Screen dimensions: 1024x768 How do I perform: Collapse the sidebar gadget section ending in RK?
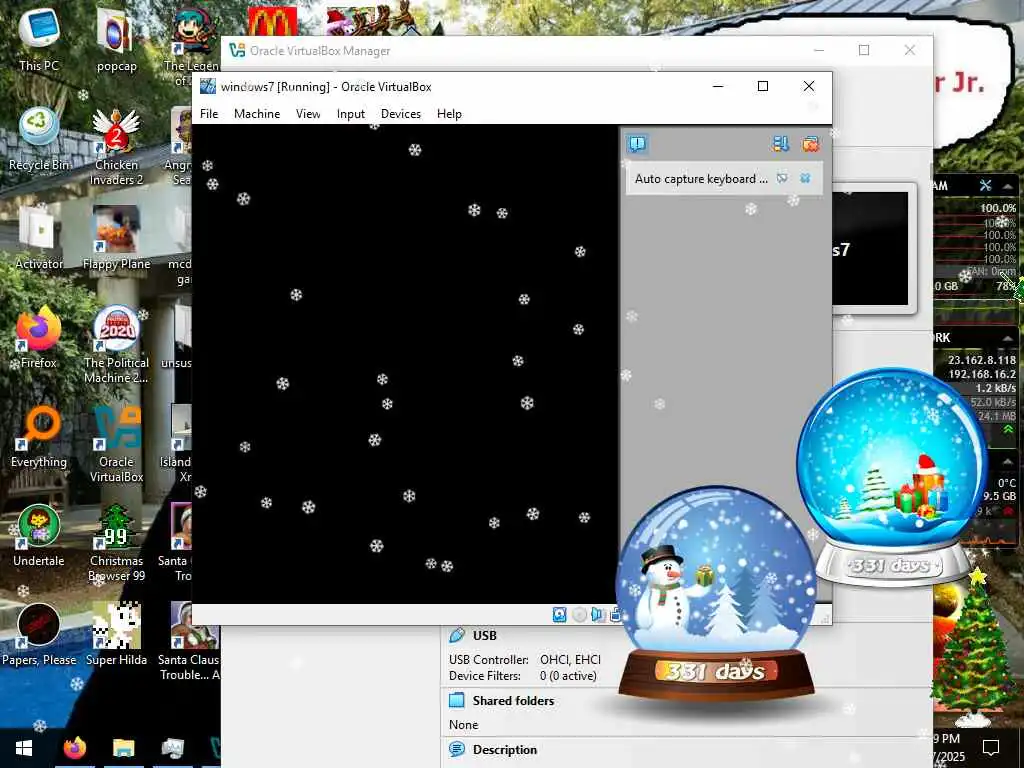coord(1008,338)
